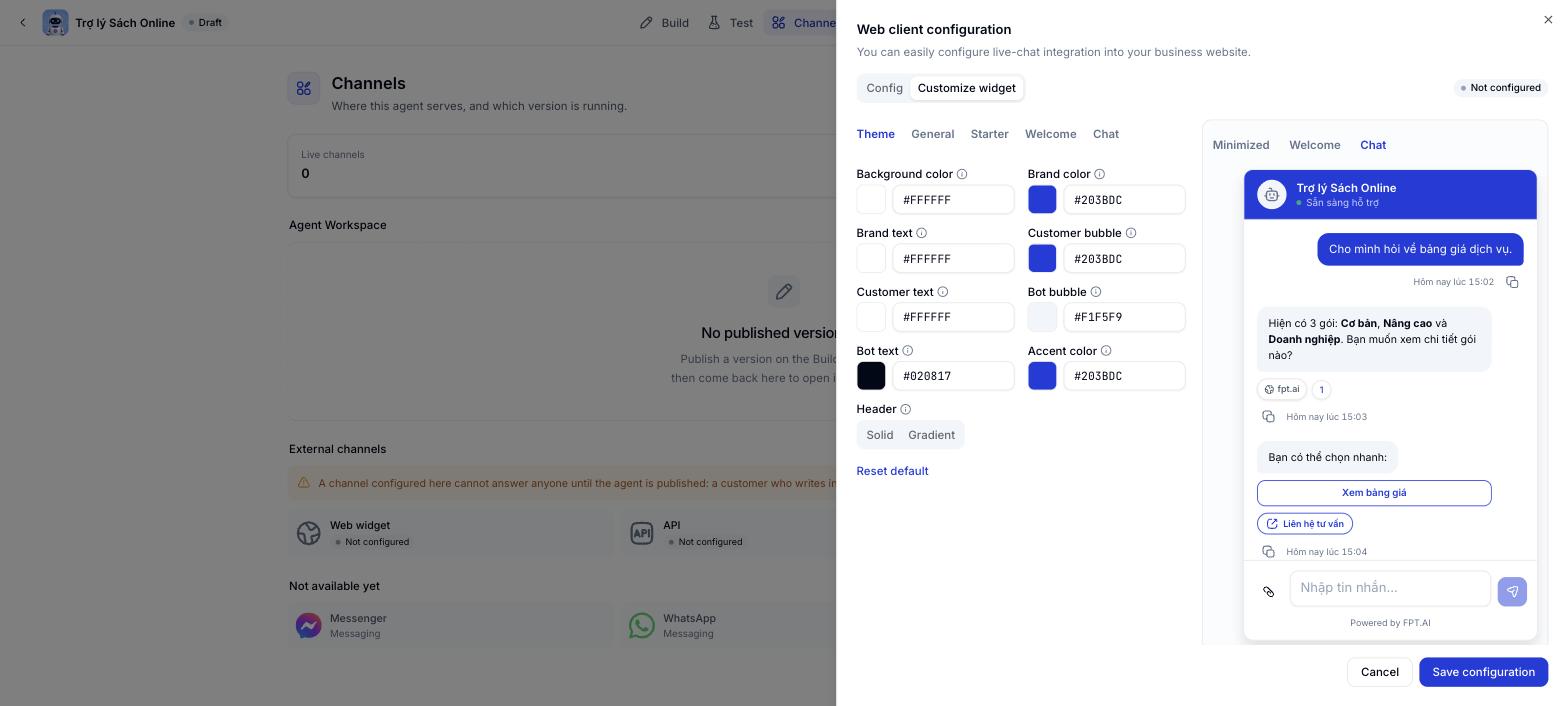Click the Nhập tin nhắn message input
Screen dimensions: 1568x706
click(1390, 589)
